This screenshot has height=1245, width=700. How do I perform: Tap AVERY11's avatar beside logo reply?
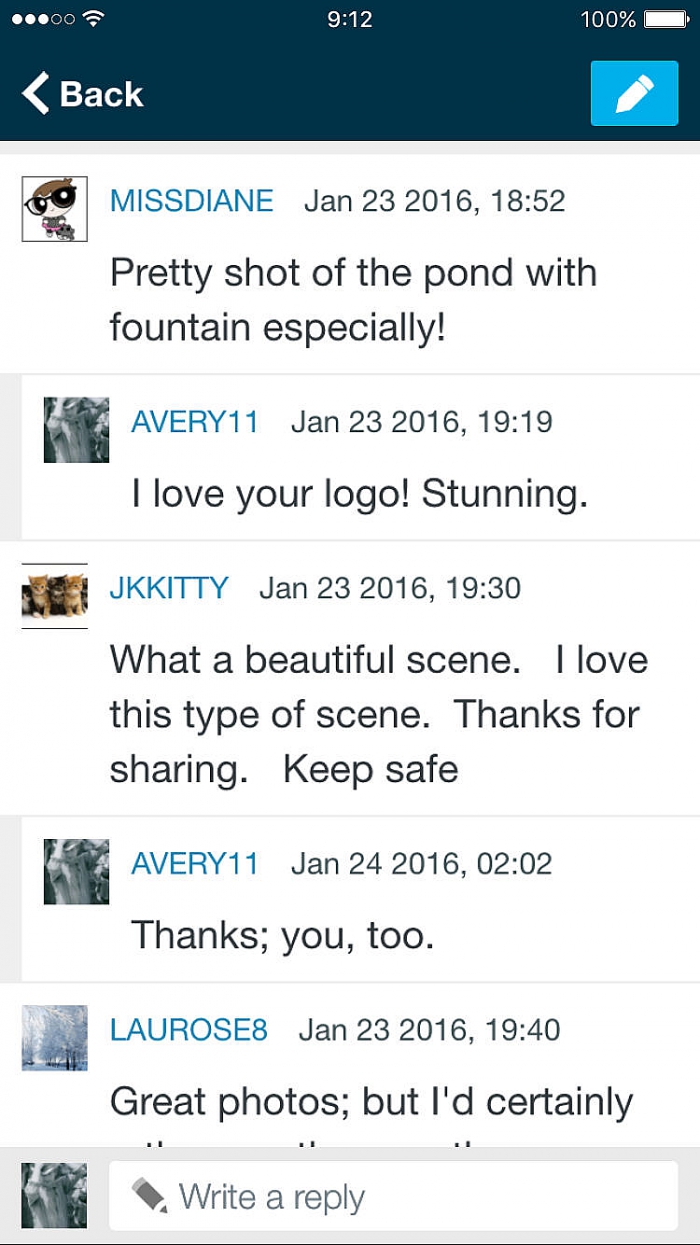click(77, 430)
